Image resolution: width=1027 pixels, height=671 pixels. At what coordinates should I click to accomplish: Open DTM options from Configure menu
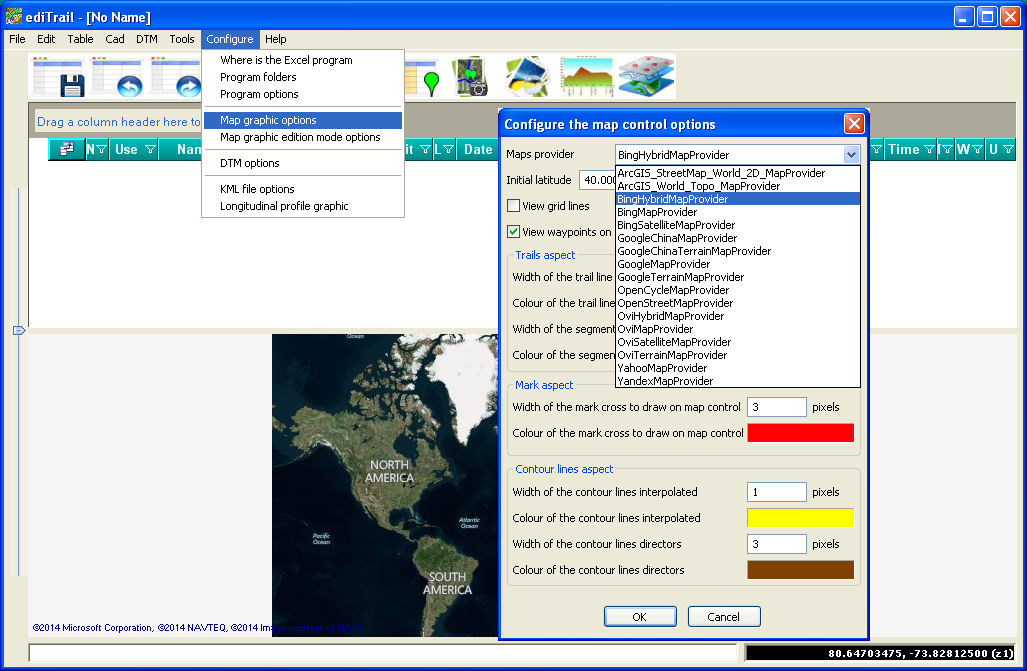pyautogui.click(x=250, y=163)
